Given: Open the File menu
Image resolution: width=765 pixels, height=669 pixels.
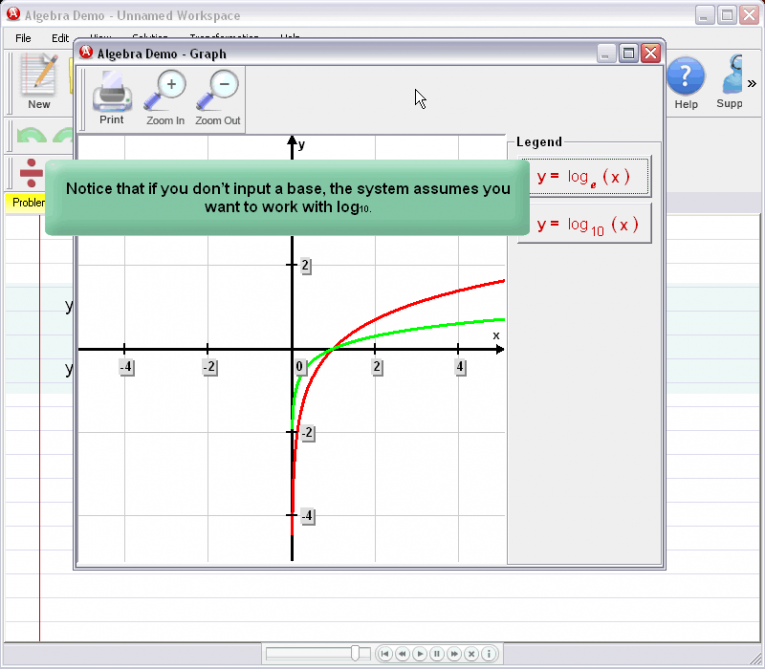Looking at the screenshot, I should (23, 38).
